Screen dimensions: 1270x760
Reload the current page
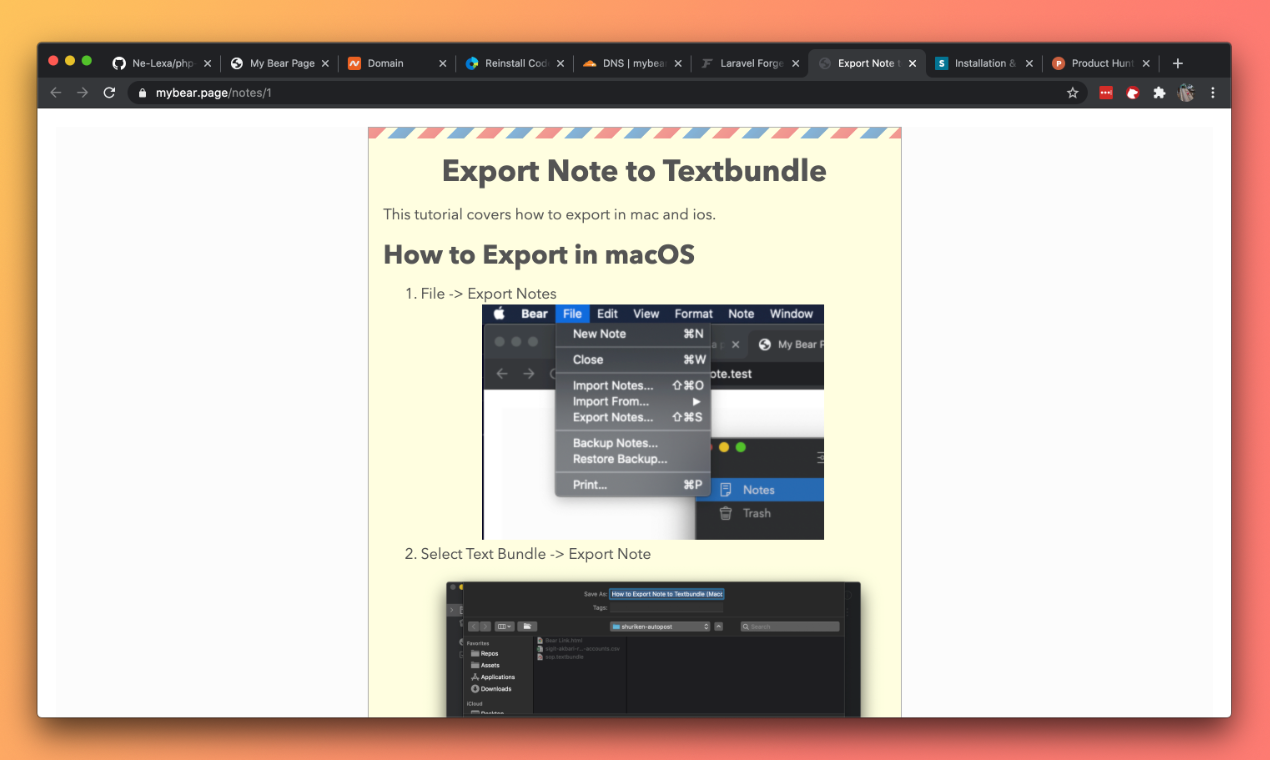point(109,92)
